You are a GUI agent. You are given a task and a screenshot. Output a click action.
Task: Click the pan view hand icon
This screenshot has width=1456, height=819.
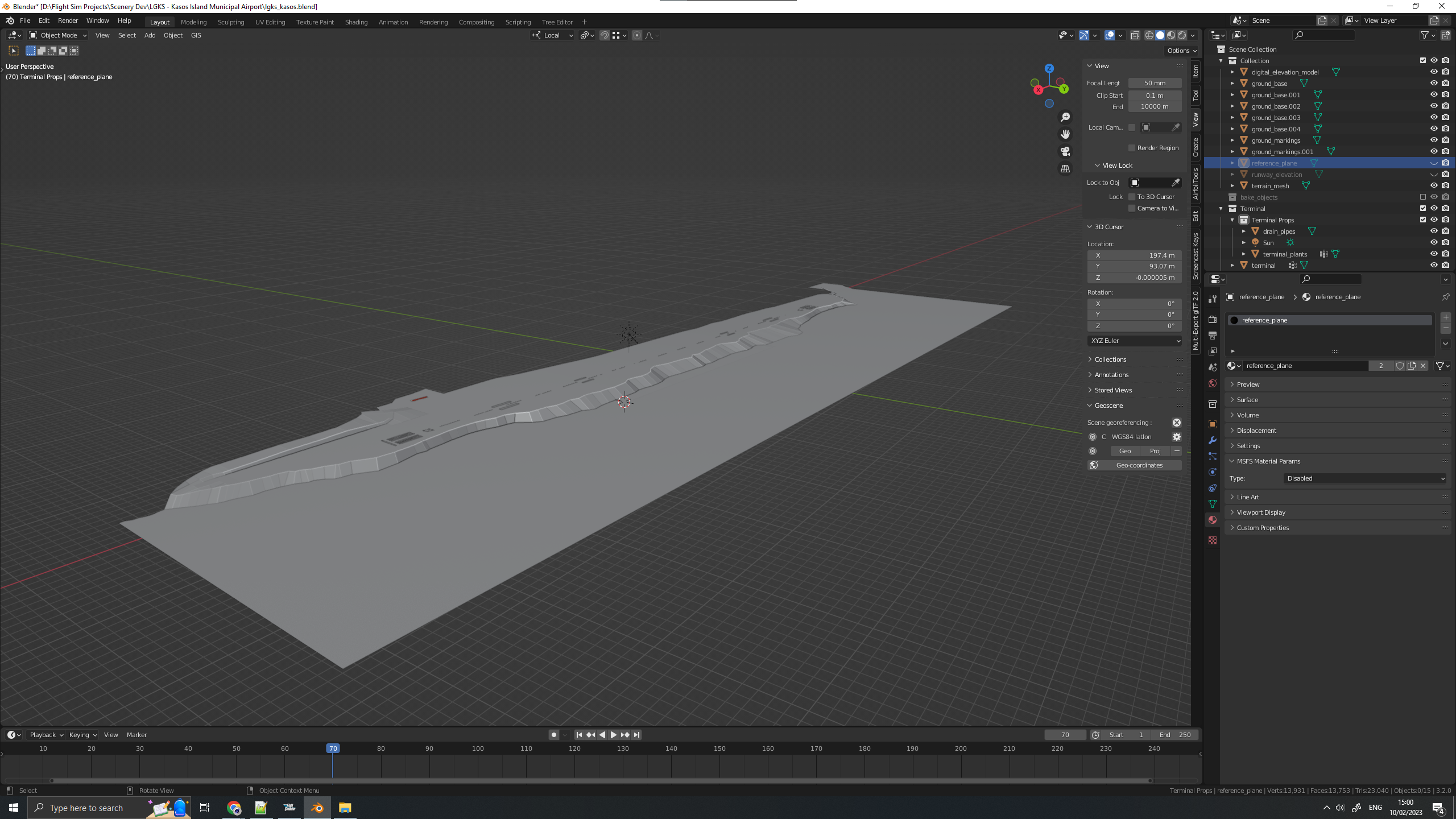tap(1065, 134)
